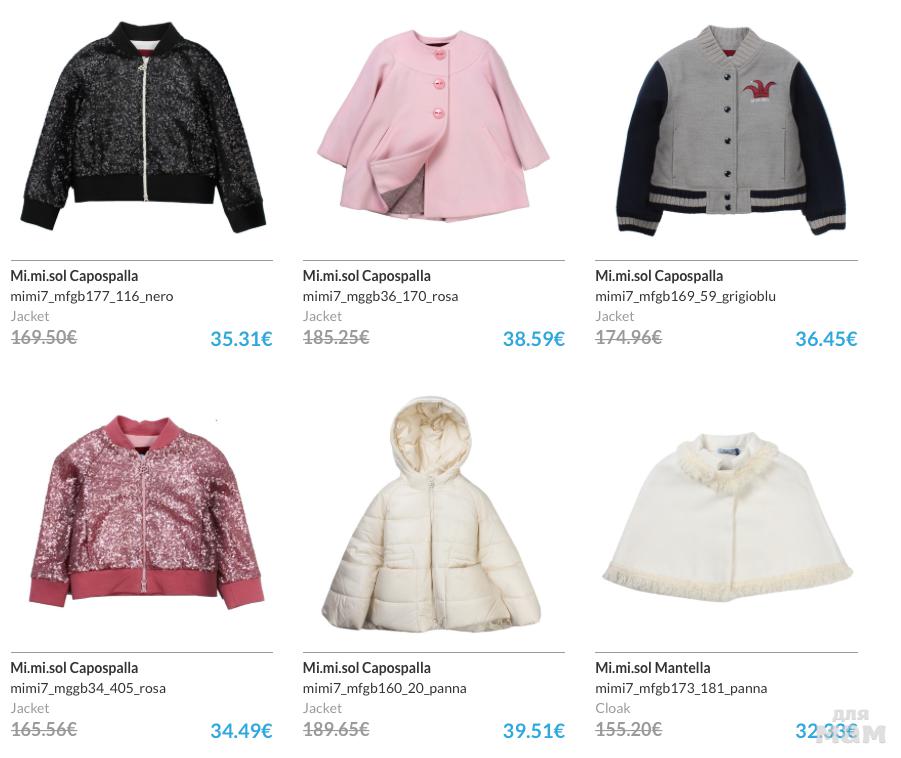Select the 38.59€ sale price
This screenshot has height=758, width=901.
click(534, 338)
